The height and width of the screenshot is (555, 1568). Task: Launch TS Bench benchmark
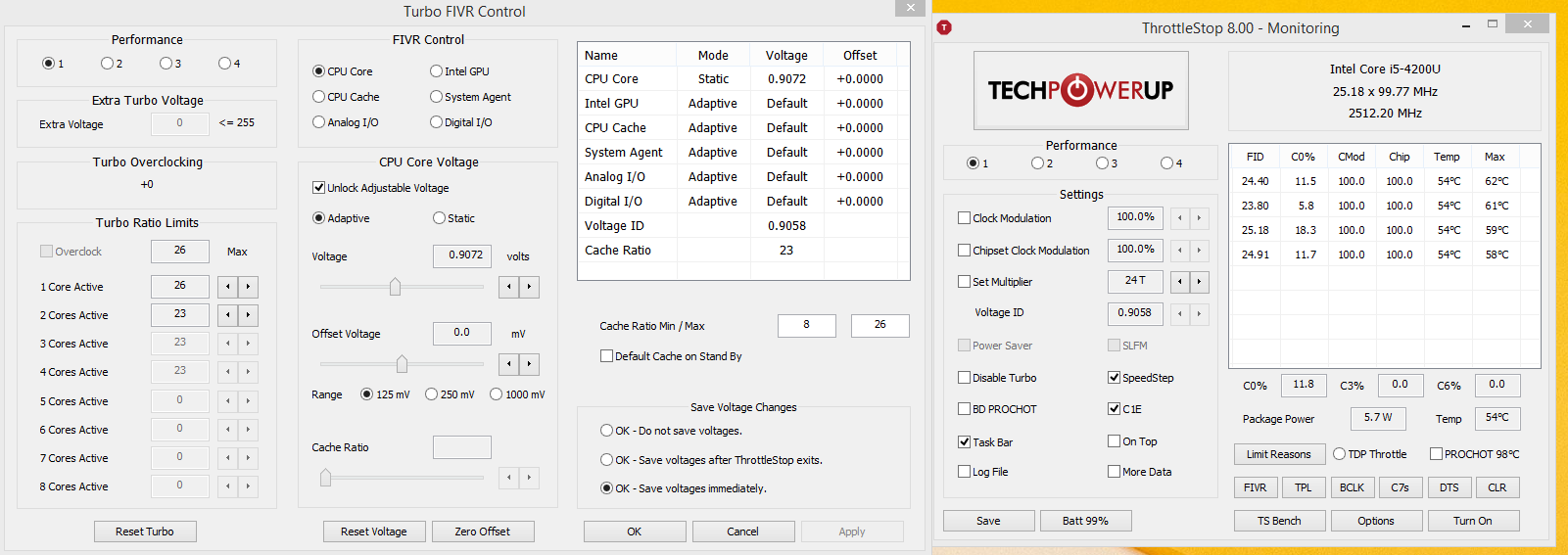pos(1280,521)
